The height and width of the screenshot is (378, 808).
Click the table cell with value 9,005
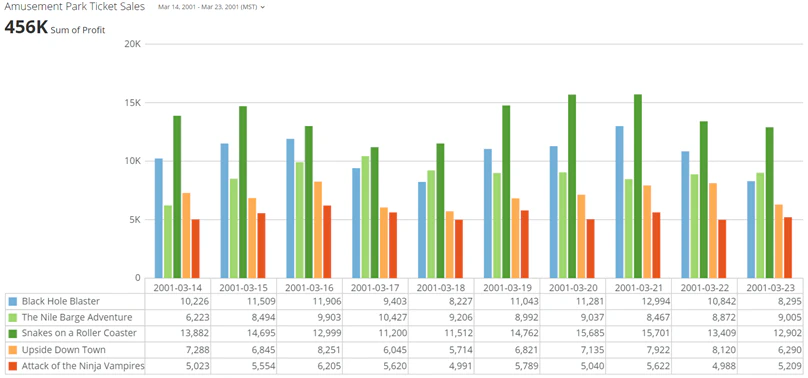771,317
